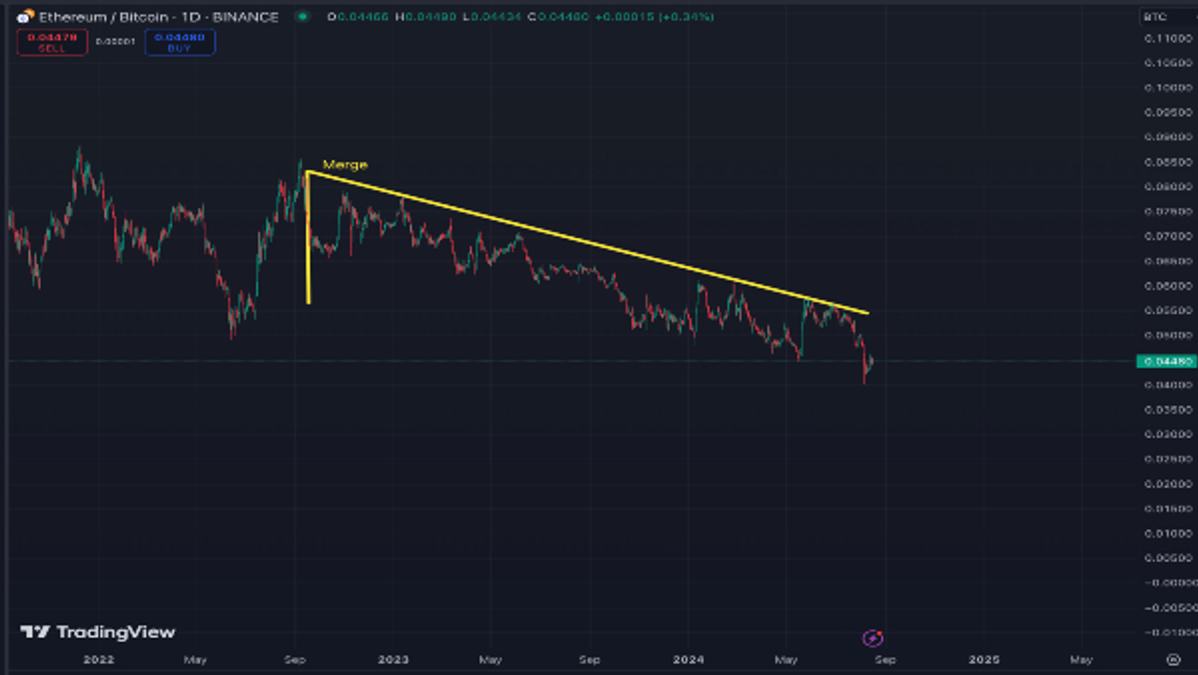Image resolution: width=1198 pixels, height=675 pixels.
Task: Open the Ethereum / Bitcoin symbol title
Action: coord(158,17)
